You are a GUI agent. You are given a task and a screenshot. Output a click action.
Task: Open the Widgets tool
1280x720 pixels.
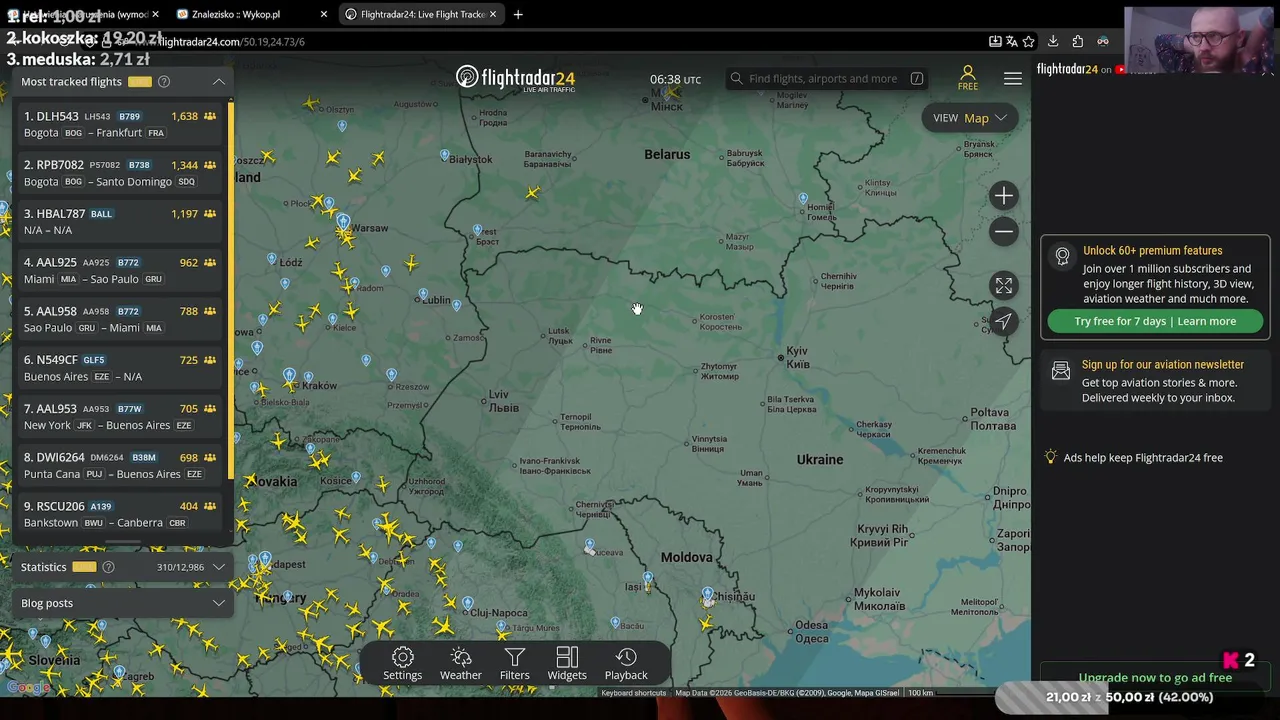(567, 664)
